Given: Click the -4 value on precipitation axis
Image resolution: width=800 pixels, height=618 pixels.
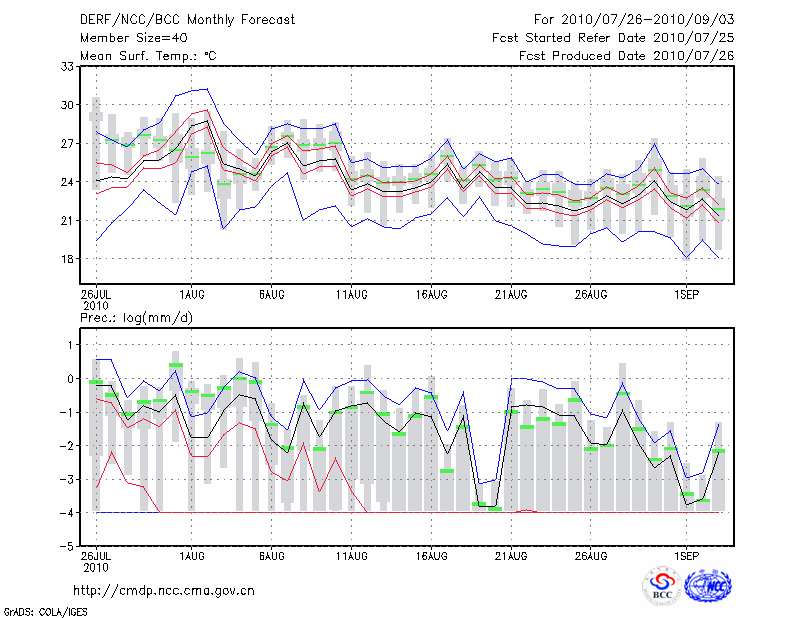Looking at the screenshot, I should pos(66,513).
